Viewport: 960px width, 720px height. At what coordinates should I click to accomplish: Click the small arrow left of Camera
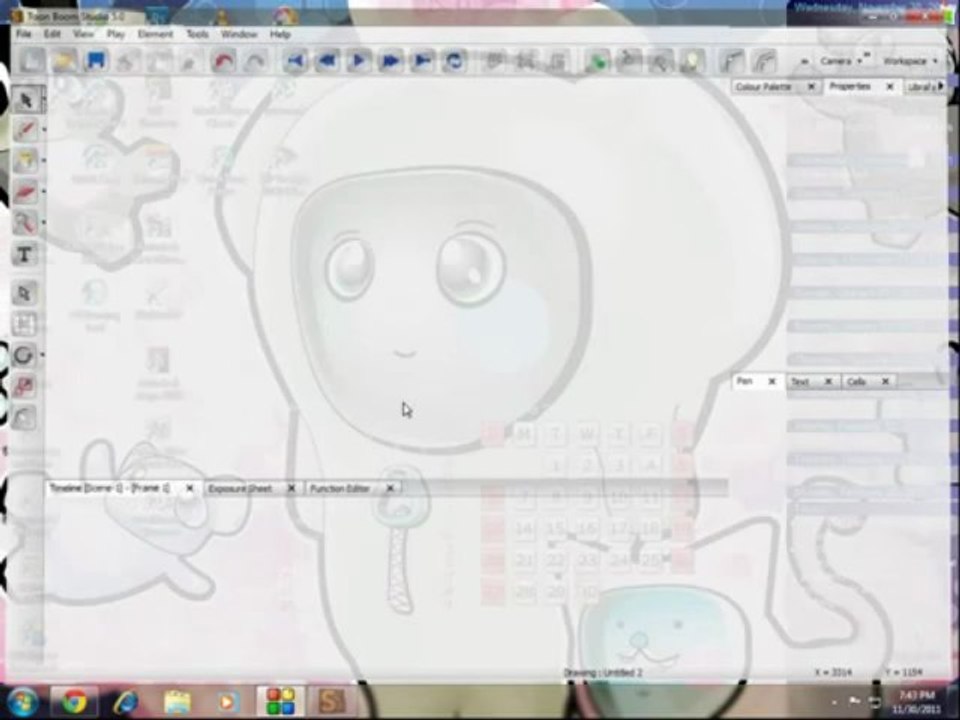click(804, 62)
